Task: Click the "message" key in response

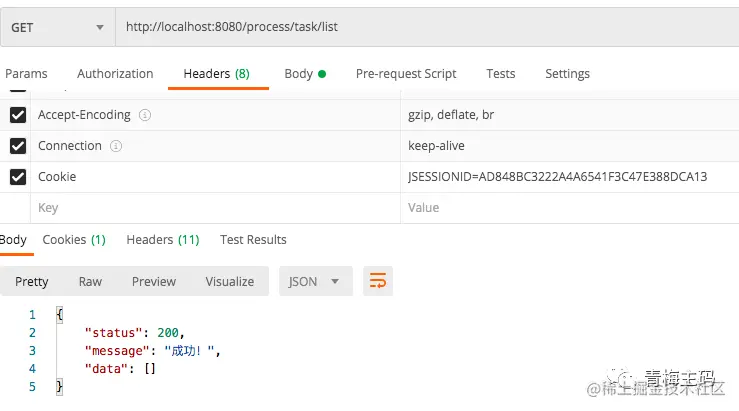Action: pos(117,351)
